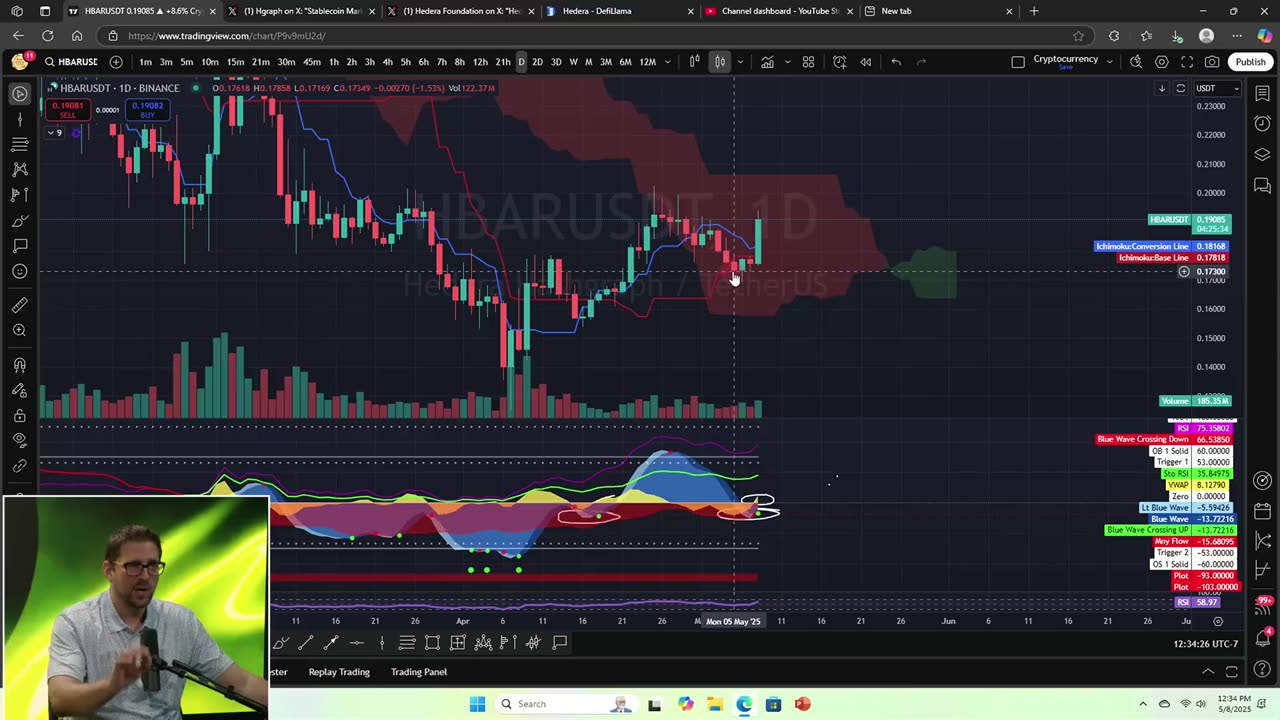
Task: Click the Windows Start button
Action: click(478, 704)
